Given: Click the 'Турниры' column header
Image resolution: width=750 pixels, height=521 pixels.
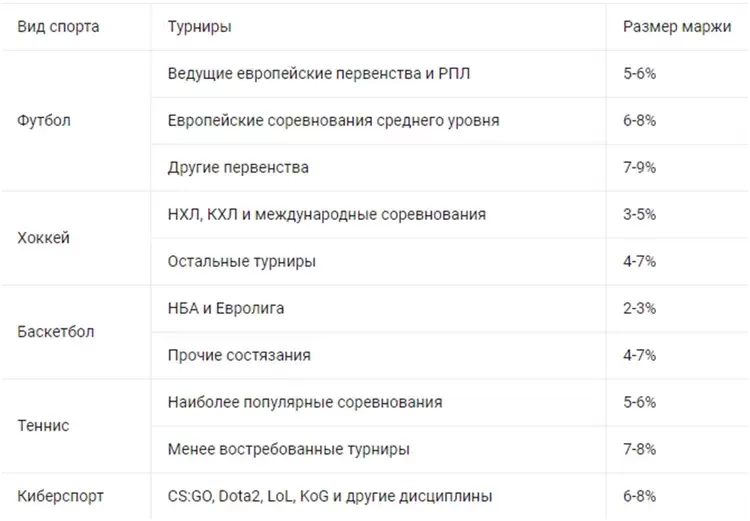Looking at the screenshot, I should coord(199,26).
